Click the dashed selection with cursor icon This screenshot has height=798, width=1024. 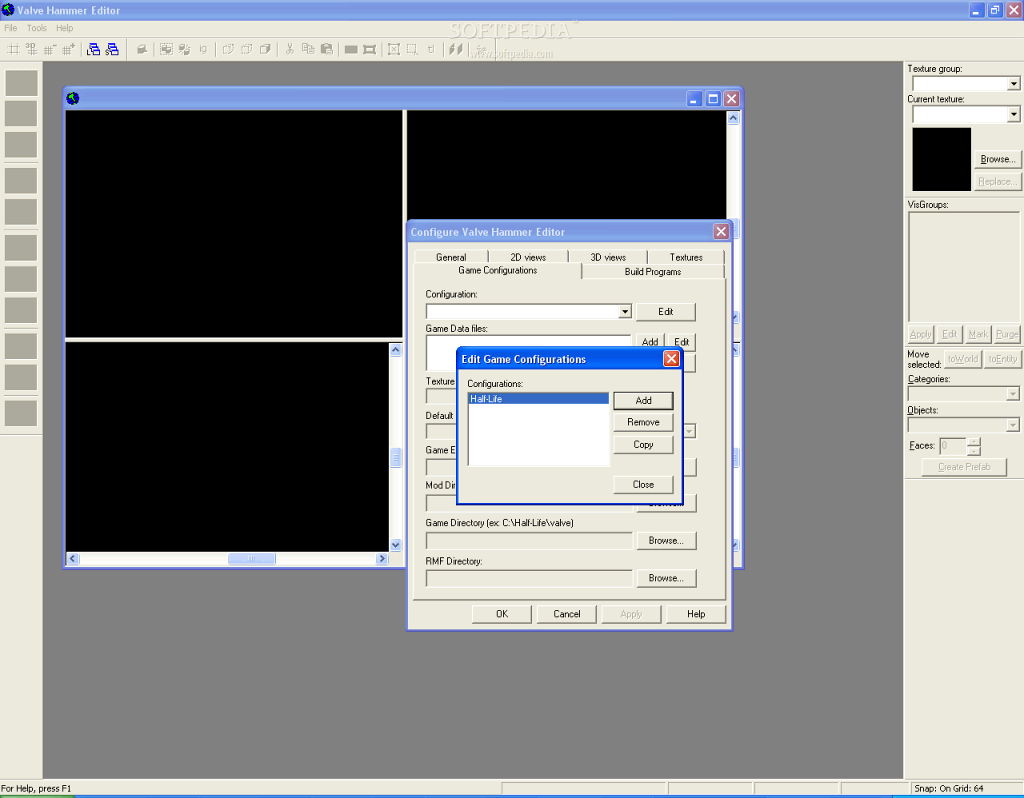(413, 49)
